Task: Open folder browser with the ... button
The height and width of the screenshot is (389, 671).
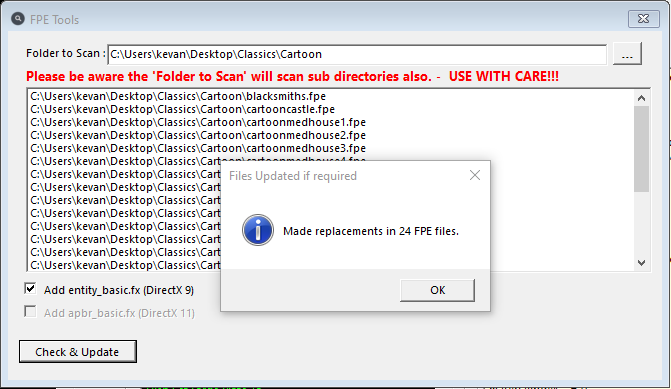Action: tap(627, 54)
